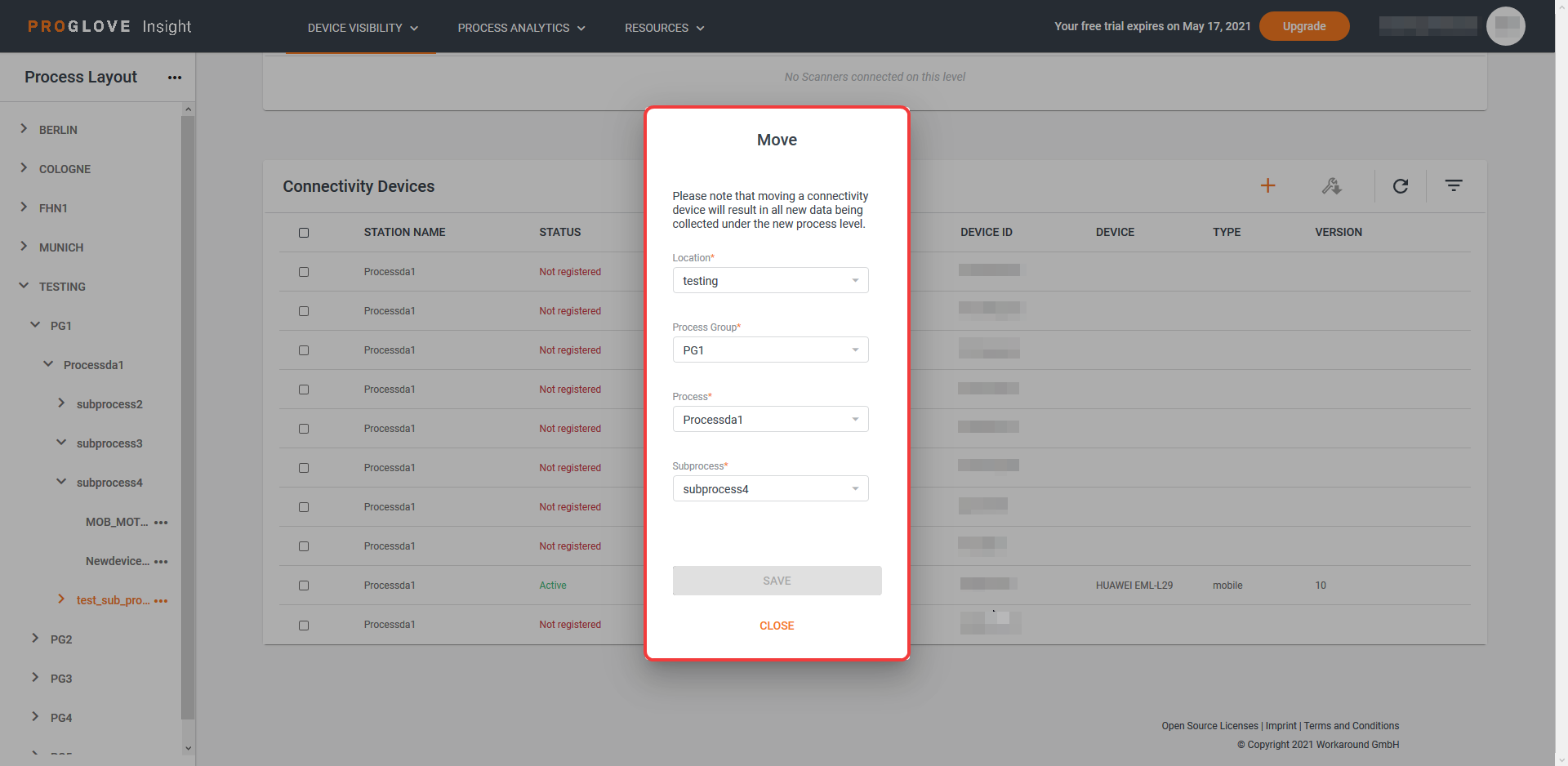Viewport: 1568px width, 766px height.
Task: Expand the BERLIN tree node
Action: (x=24, y=129)
